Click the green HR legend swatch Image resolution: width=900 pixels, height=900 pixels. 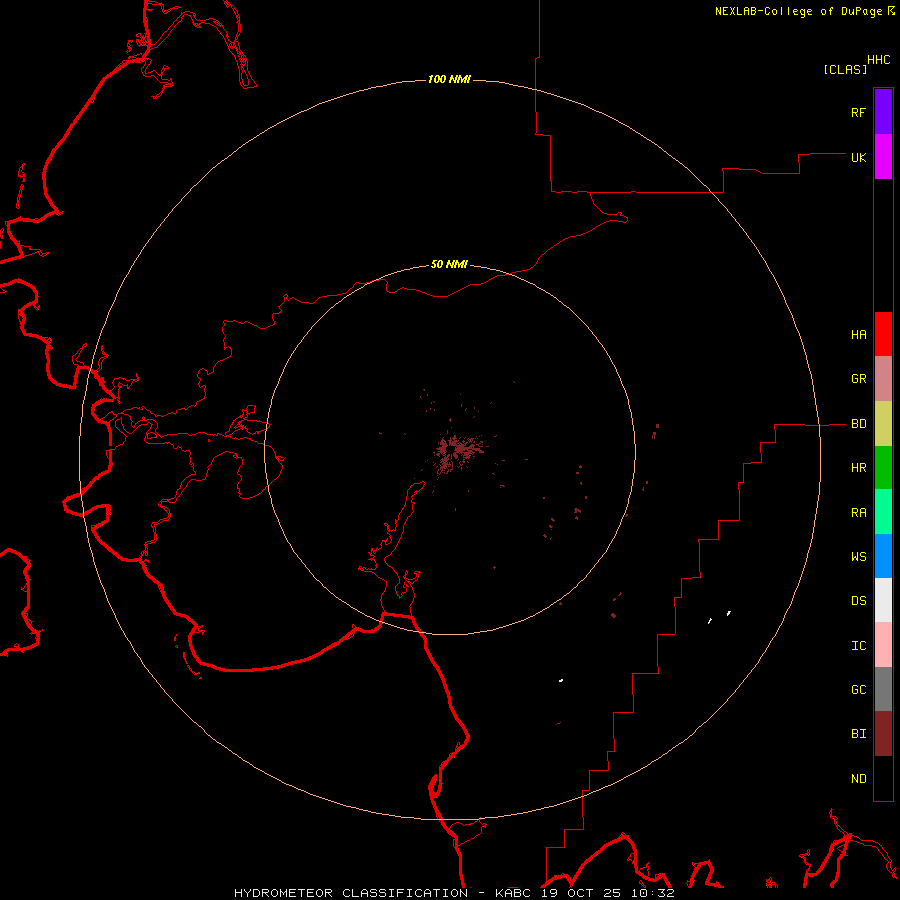pos(883,468)
